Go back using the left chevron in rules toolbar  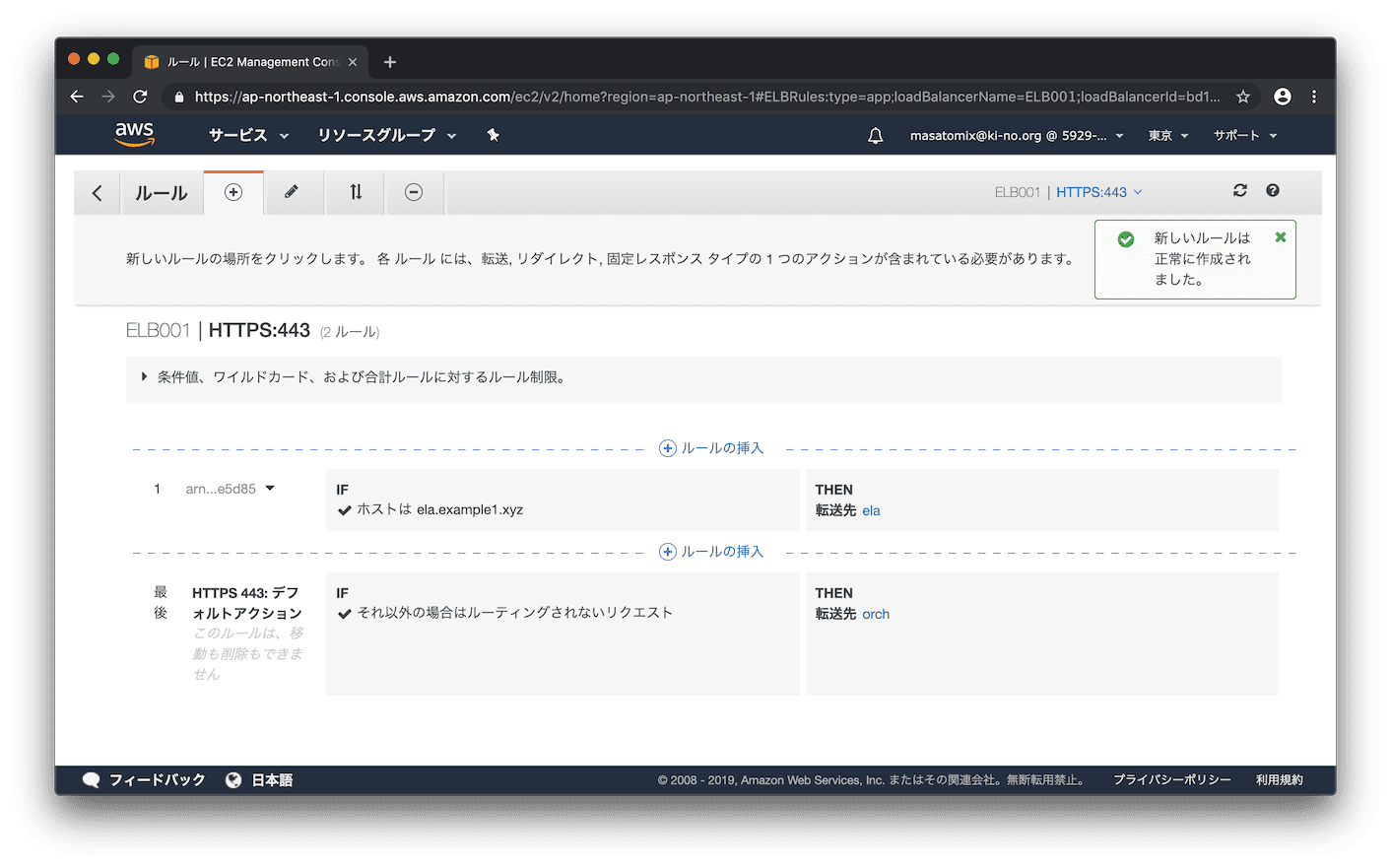pyautogui.click(x=97, y=193)
